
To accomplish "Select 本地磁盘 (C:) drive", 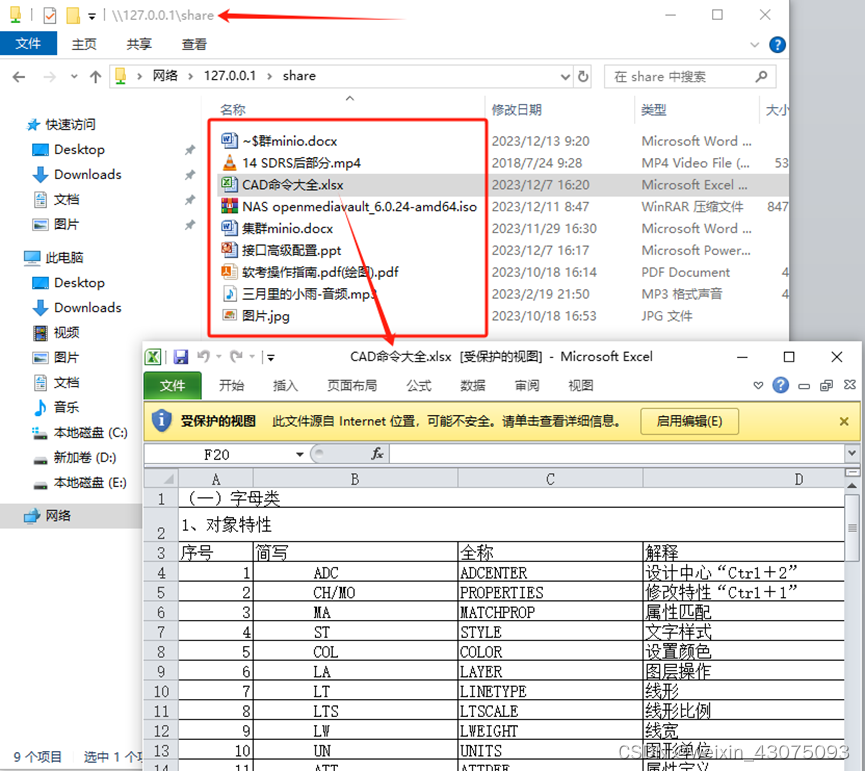I will point(90,432).
